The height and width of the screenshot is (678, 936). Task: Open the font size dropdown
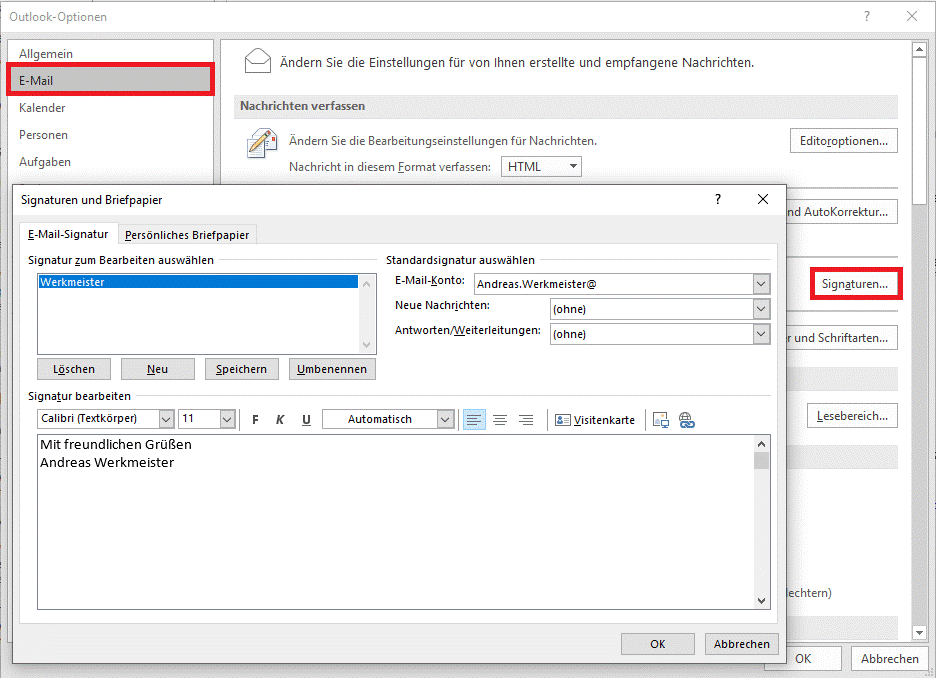point(227,419)
